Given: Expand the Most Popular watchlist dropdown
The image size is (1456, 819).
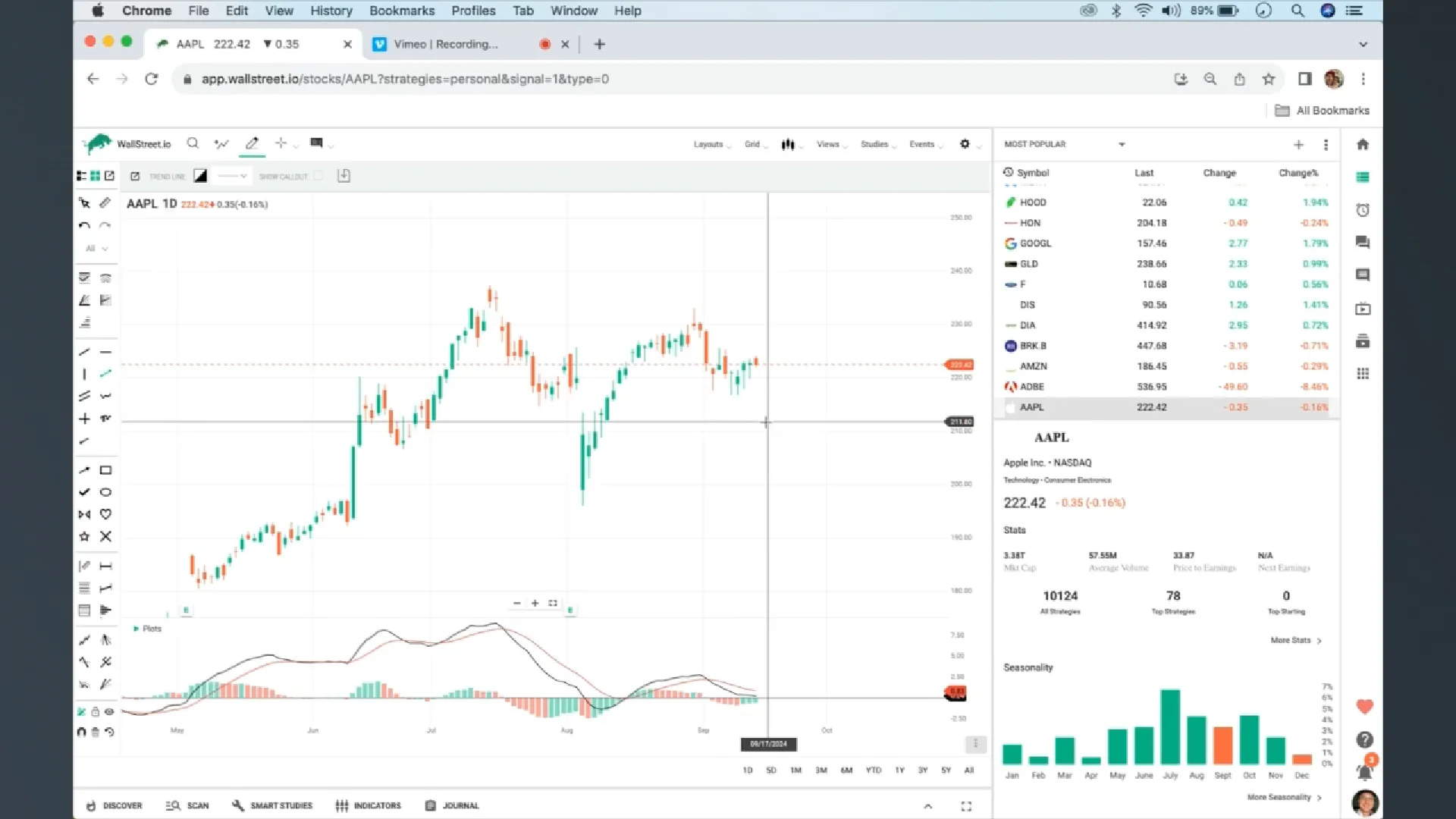Looking at the screenshot, I should pos(1122,144).
